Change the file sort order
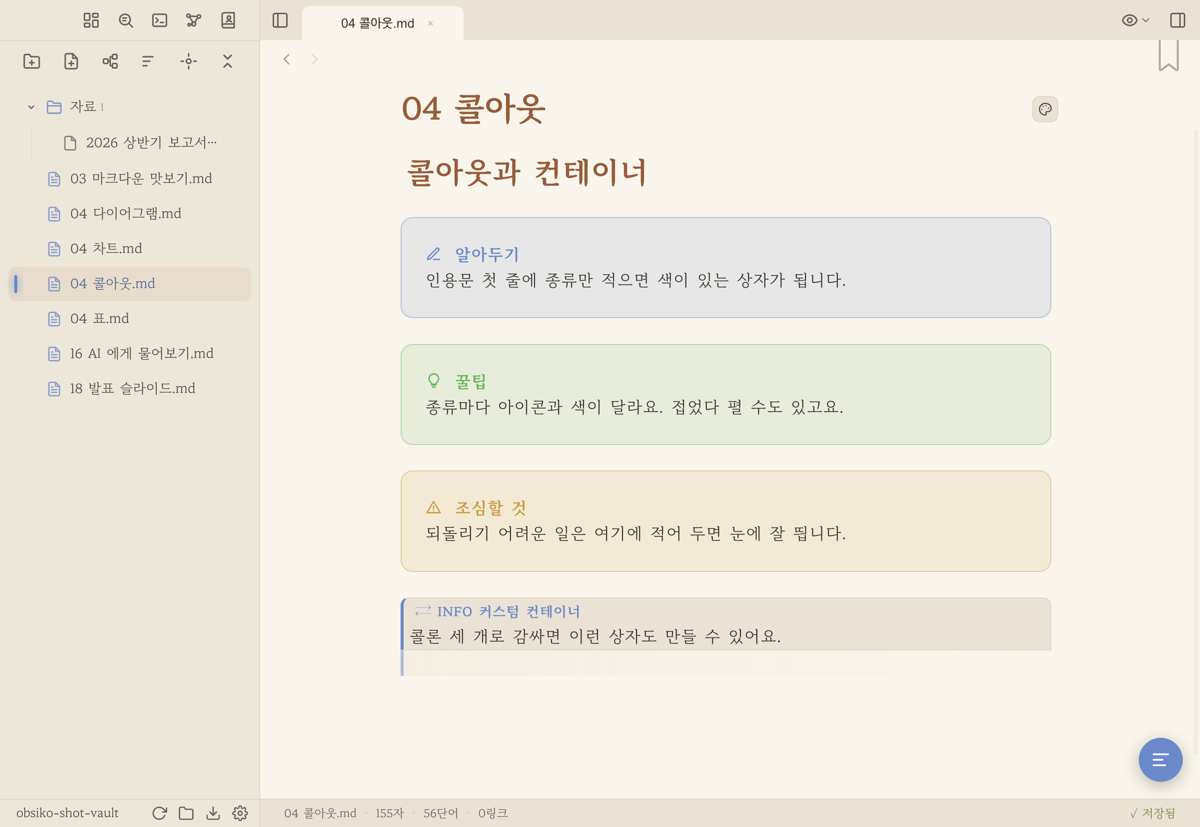The image size is (1200, 827). click(x=148, y=61)
